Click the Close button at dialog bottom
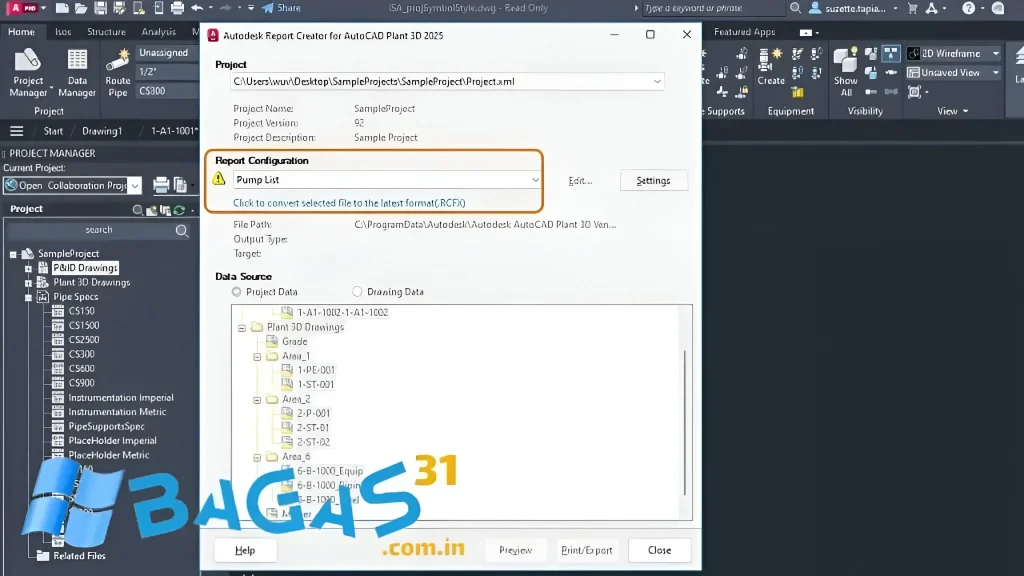 pyautogui.click(x=660, y=551)
